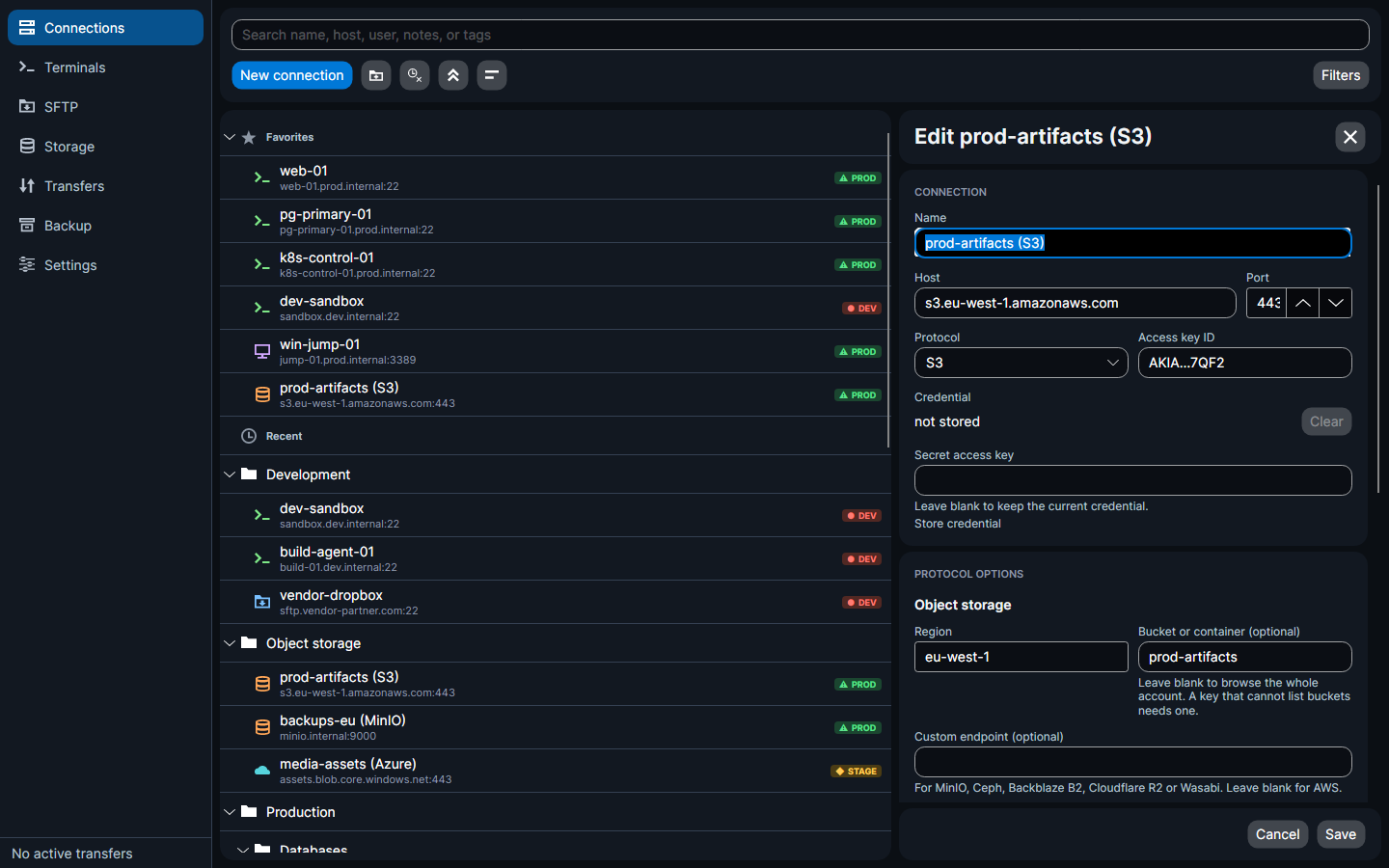Focus the connection search field
The width and height of the screenshot is (1389, 868).
tap(801, 35)
